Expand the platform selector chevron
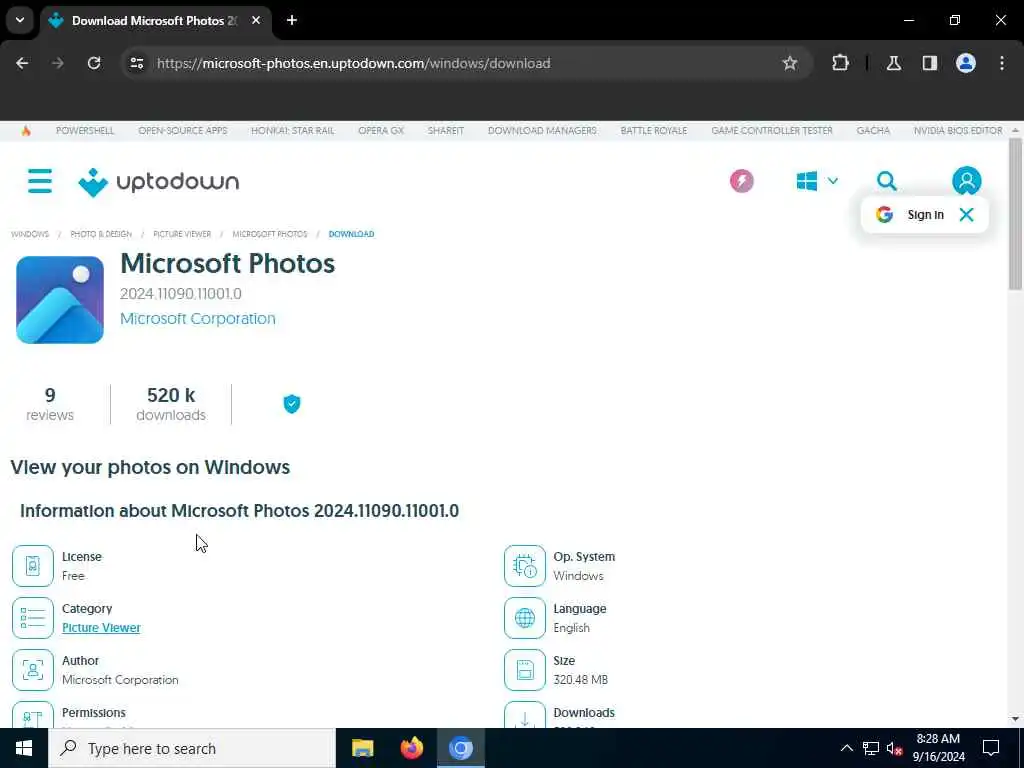 (x=833, y=181)
